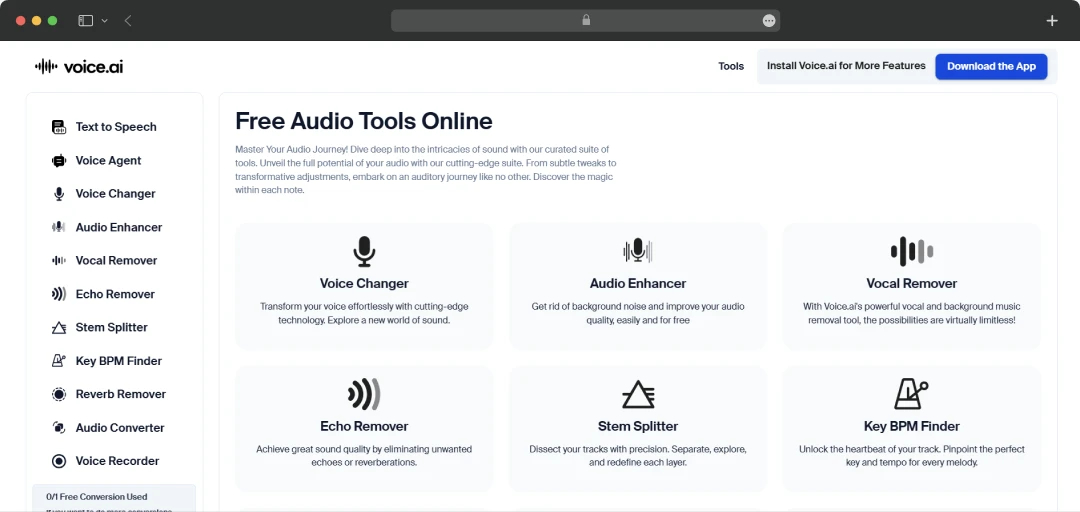This screenshot has height=512, width=1080.
Task: Select Vocal Remover in sidebar
Action: coord(114,260)
